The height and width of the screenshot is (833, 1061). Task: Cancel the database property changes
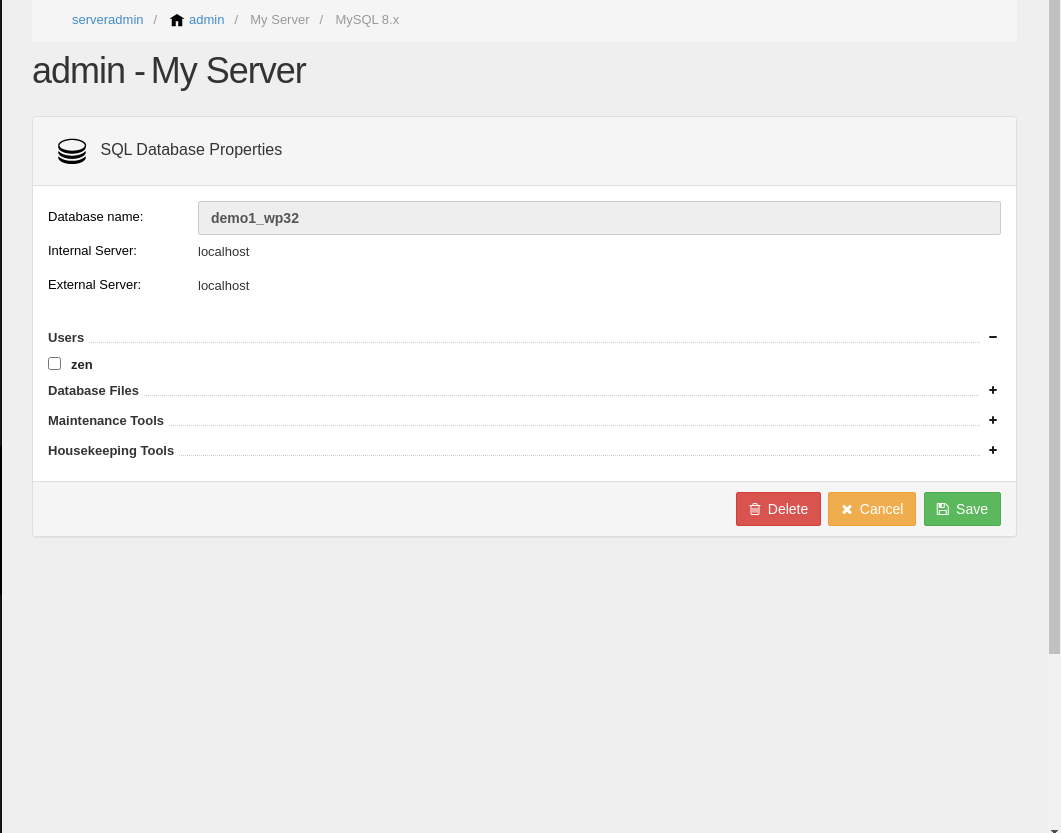(872, 509)
